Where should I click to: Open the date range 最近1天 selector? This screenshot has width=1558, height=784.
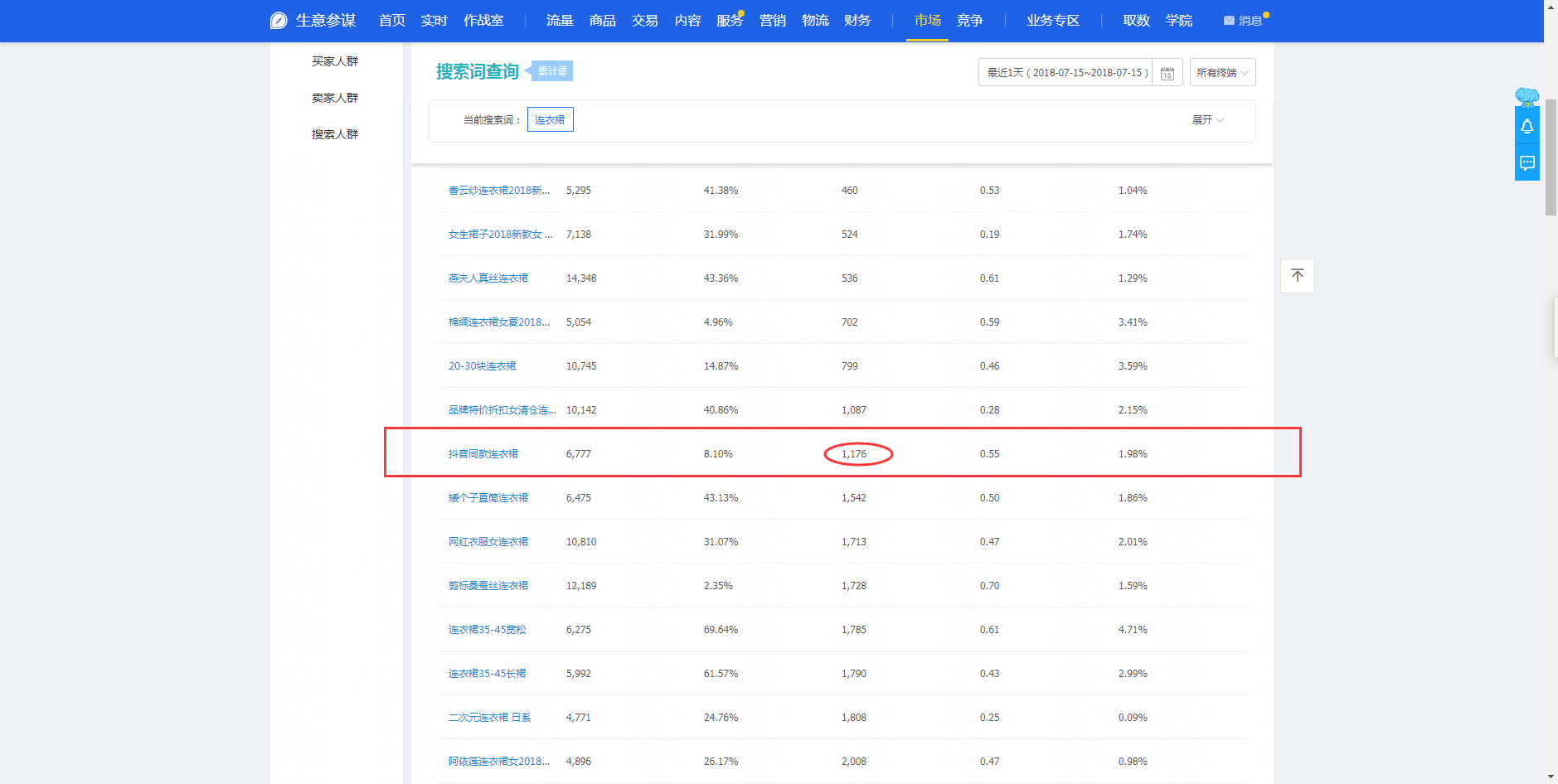tap(1066, 73)
